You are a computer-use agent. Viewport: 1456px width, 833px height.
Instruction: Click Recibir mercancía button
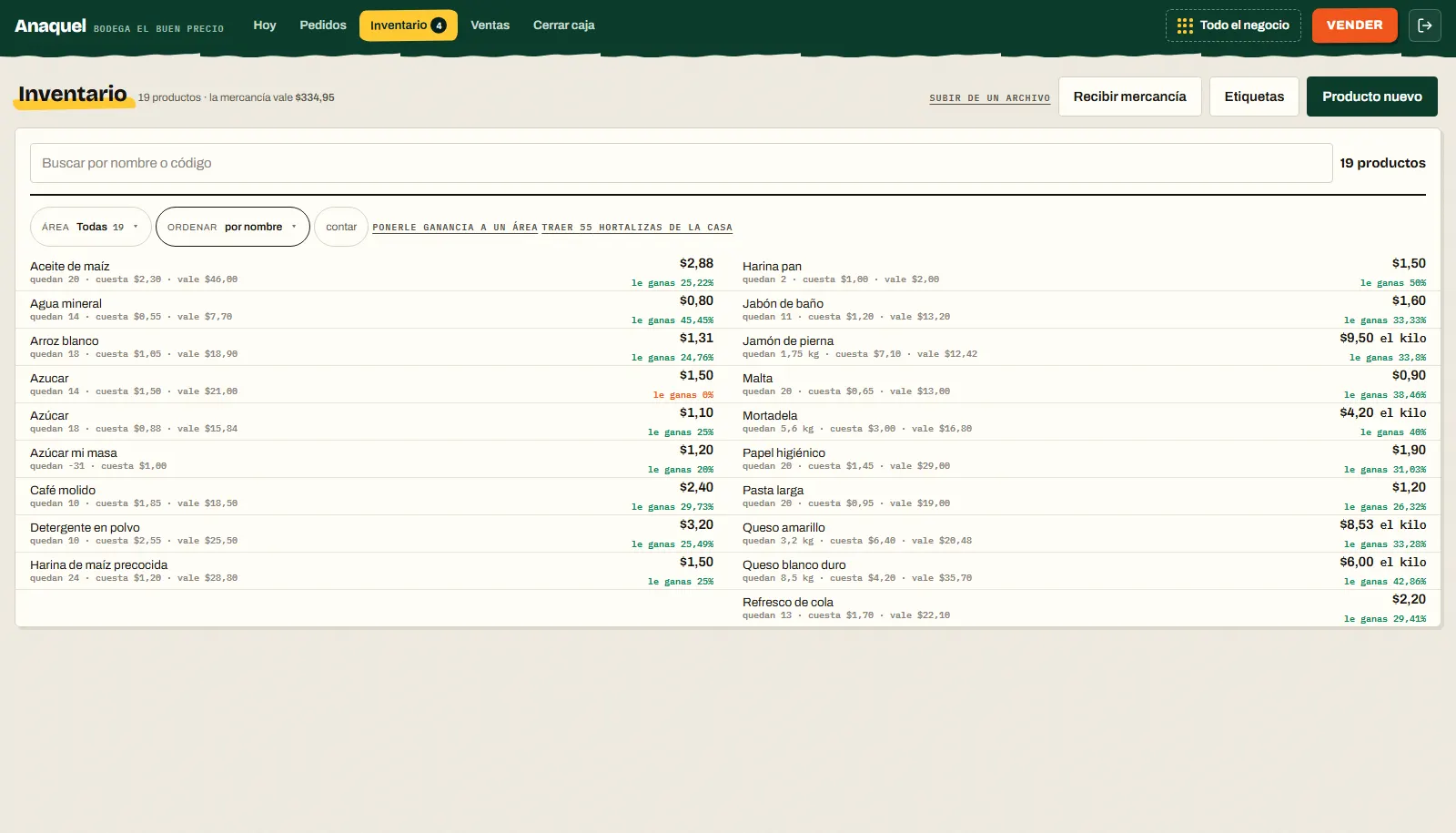[1129, 97]
